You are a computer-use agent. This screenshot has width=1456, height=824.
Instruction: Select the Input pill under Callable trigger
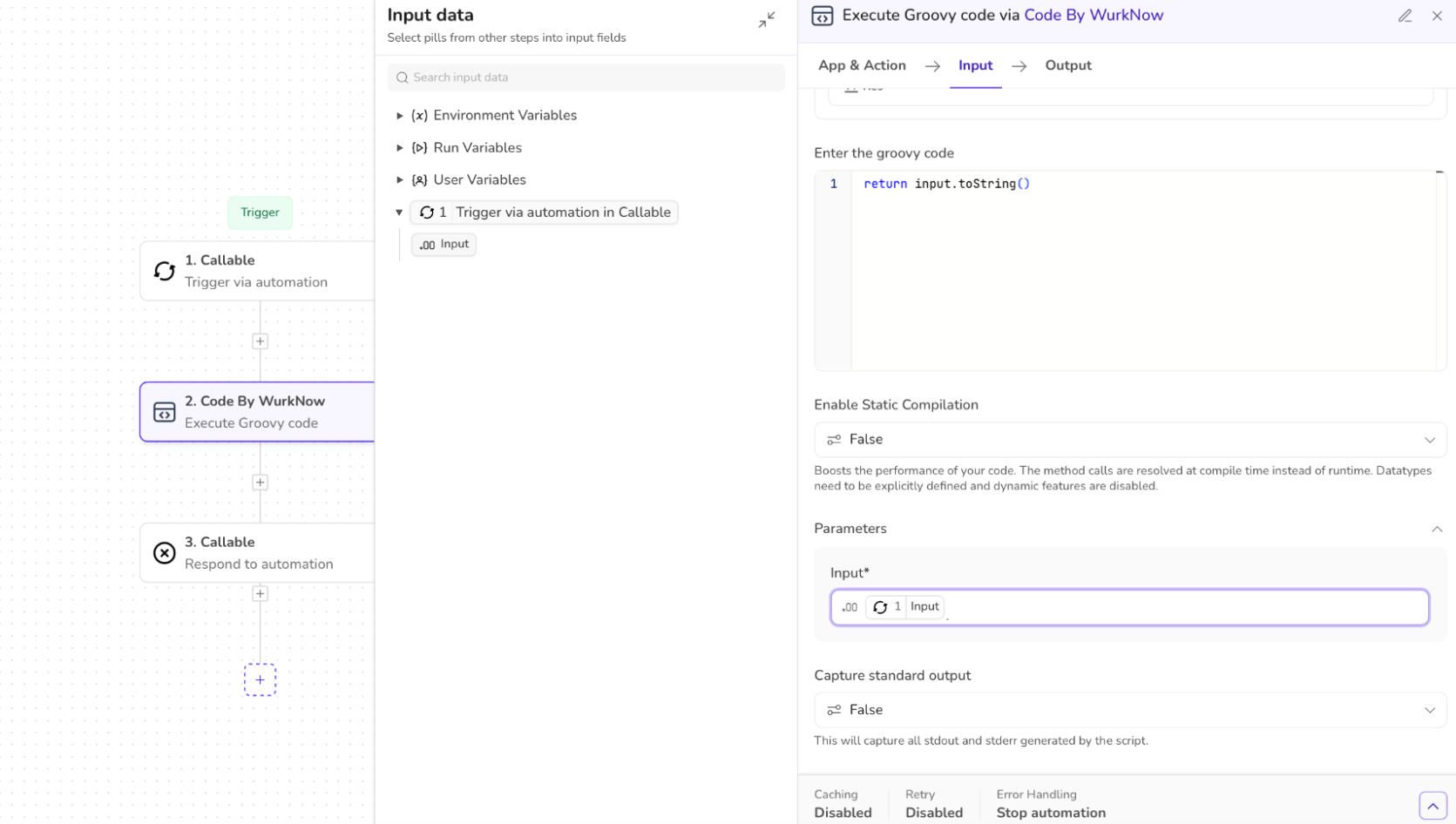[x=444, y=245]
